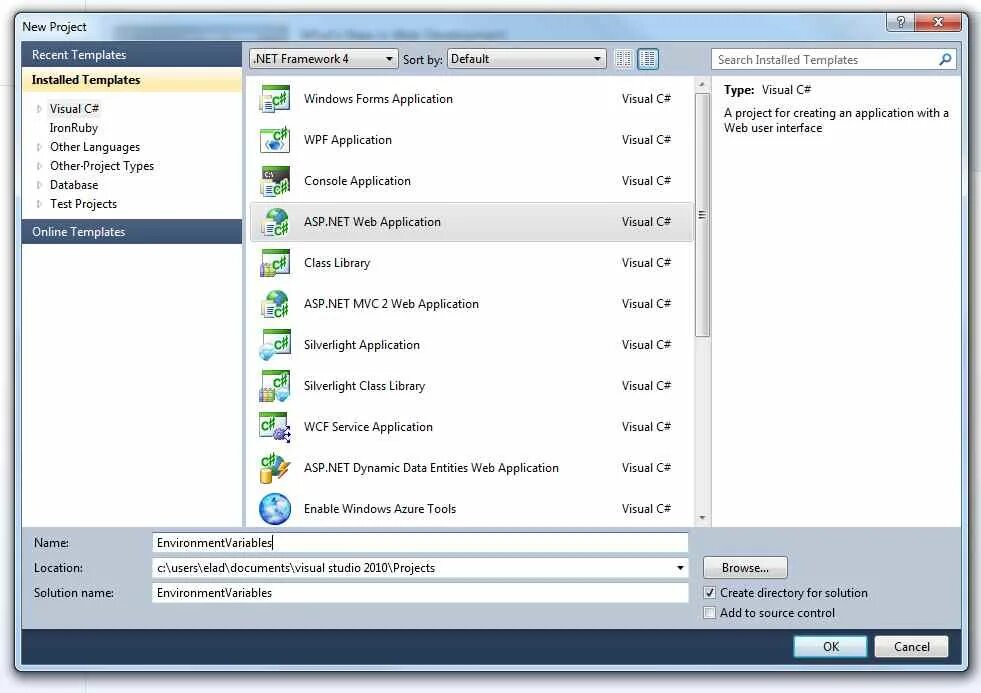Open the Recent Templates section
The image size is (981, 693).
click(131, 55)
